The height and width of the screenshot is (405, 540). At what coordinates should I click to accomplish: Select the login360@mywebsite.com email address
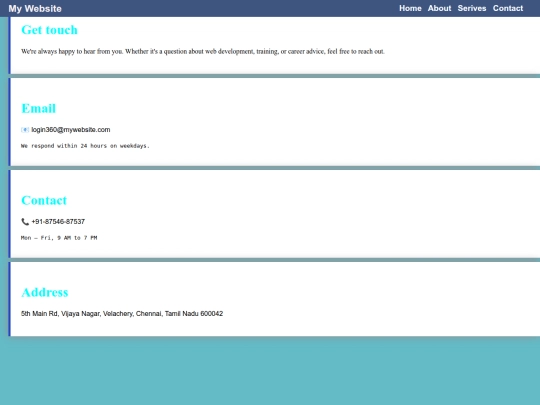[71, 130]
